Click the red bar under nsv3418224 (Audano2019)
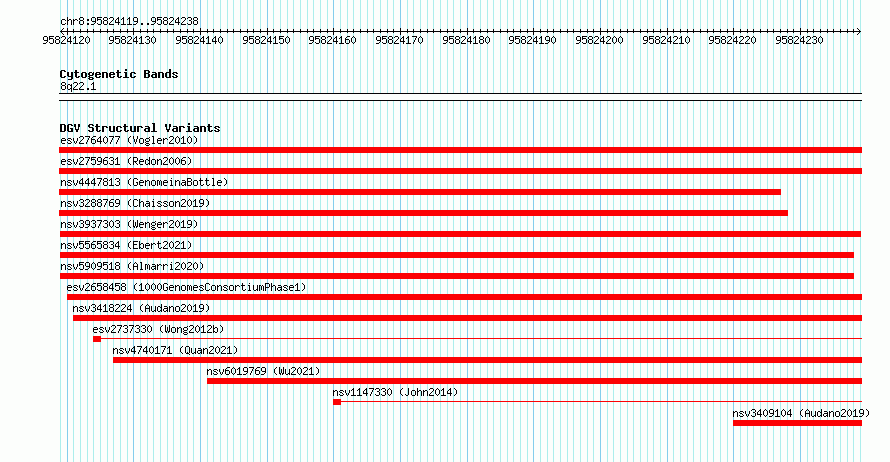The image size is (890, 462). click(x=468, y=318)
